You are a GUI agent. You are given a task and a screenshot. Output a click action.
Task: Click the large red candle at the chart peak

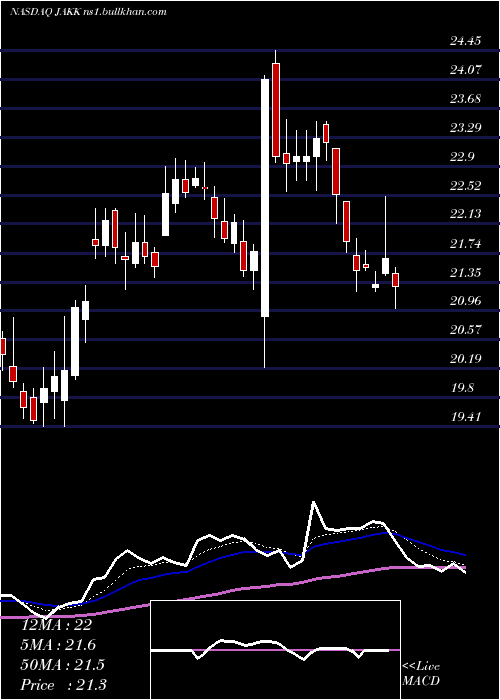tap(276, 110)
